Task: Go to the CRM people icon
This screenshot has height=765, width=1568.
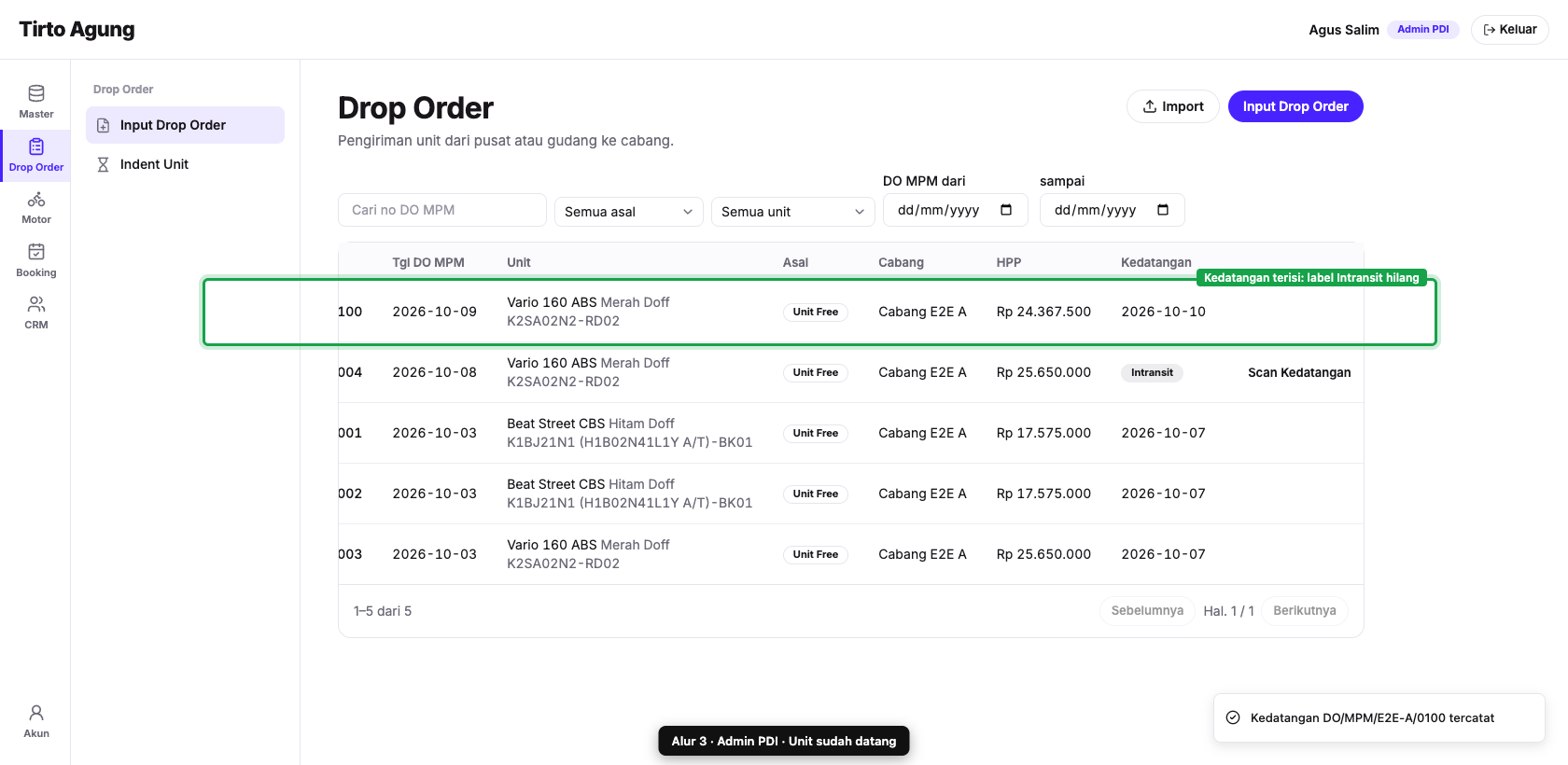Action: click(36, 304)
